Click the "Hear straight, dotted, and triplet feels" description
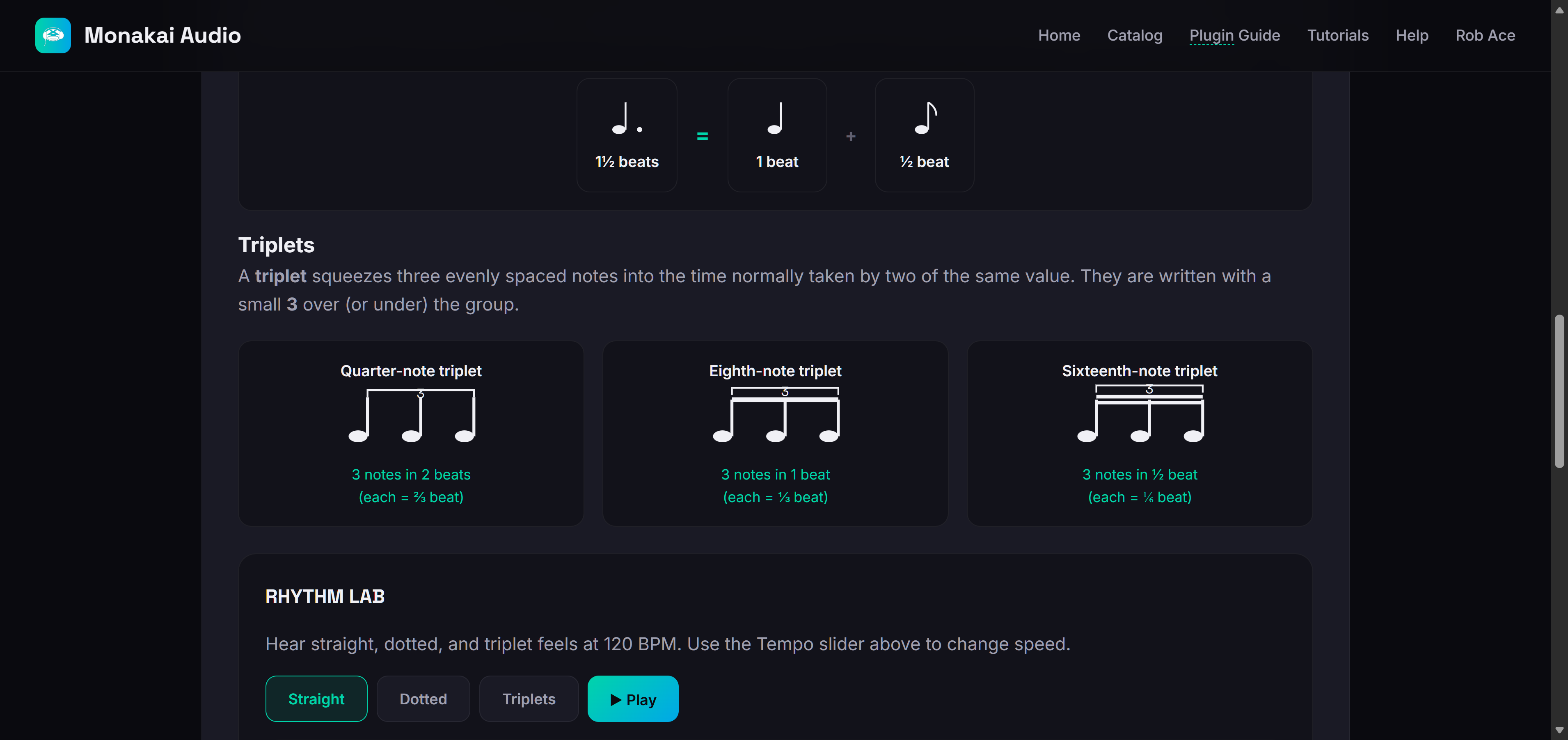This screenshot has height=740, width=1568. tap(668, 644)
